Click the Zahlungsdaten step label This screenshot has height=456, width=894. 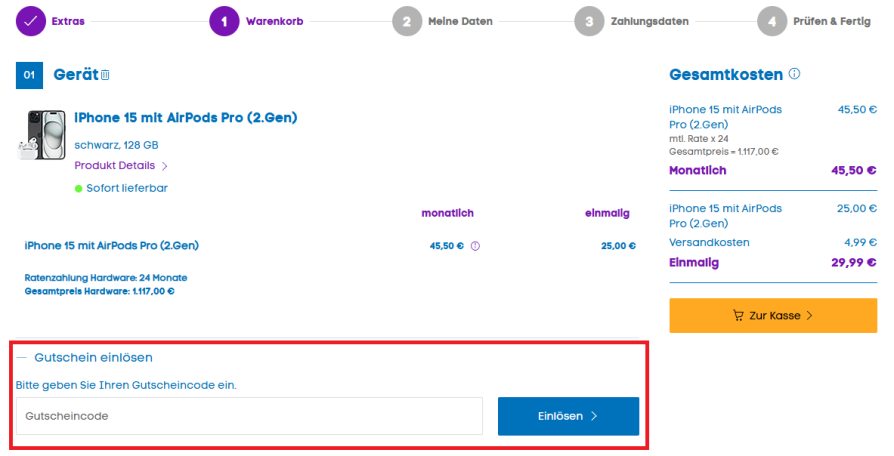[x=649, y=22]
